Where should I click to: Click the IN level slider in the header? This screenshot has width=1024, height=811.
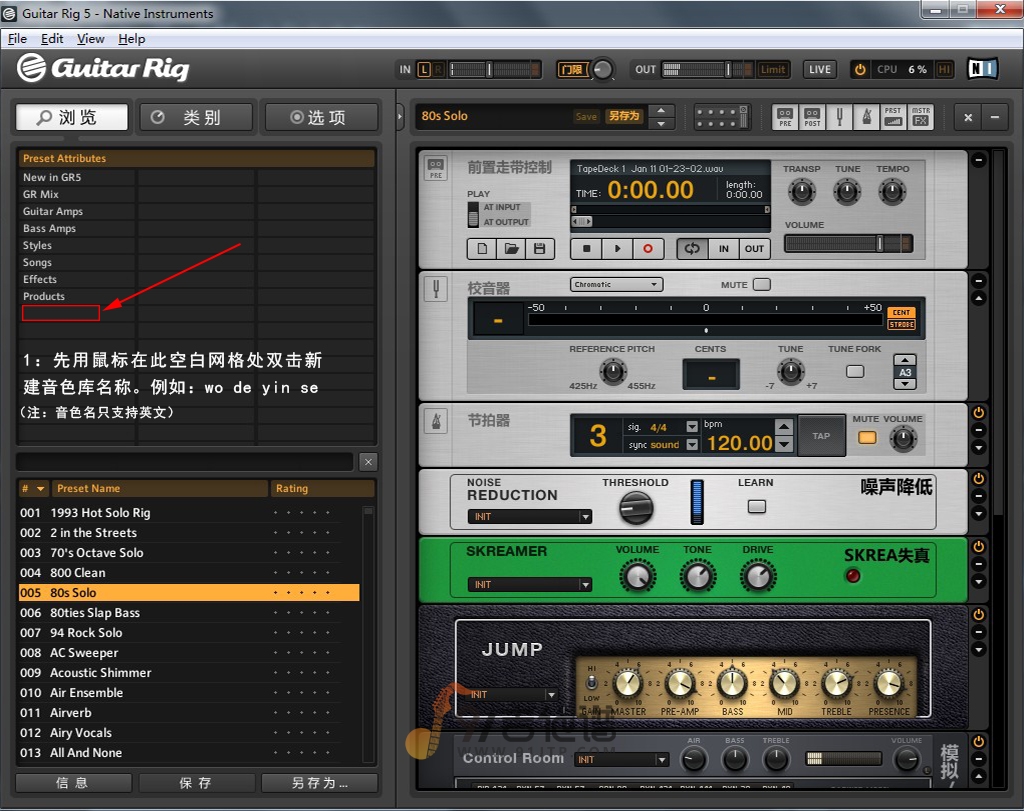(x=495, y=69)
